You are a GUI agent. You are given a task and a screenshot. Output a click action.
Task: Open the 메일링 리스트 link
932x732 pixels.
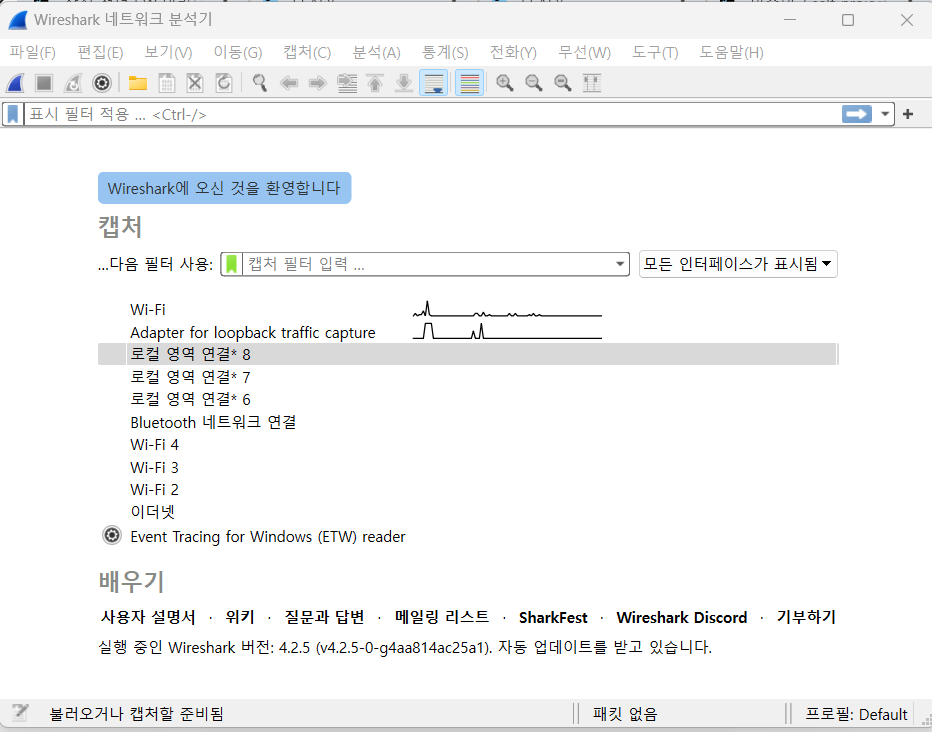coord(442,617)
